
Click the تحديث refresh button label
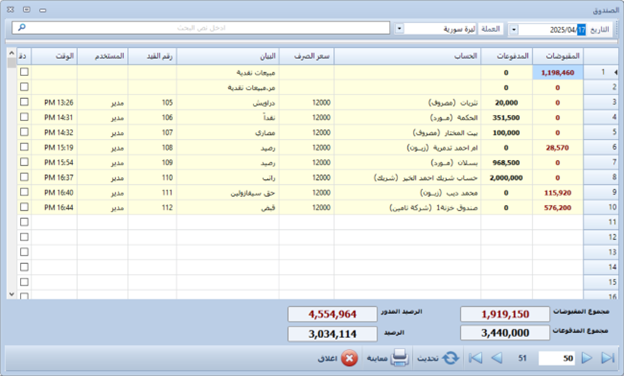[x=428, y=358]
